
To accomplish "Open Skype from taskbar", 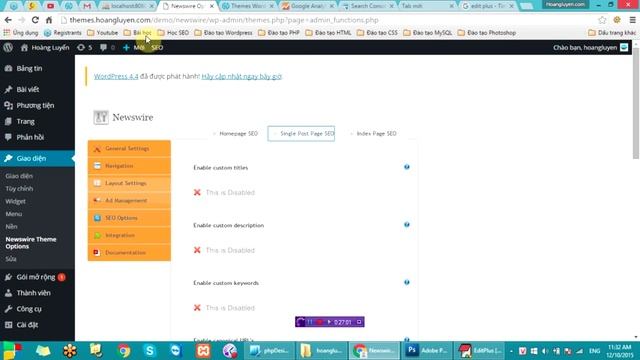I will pos(149,351).
